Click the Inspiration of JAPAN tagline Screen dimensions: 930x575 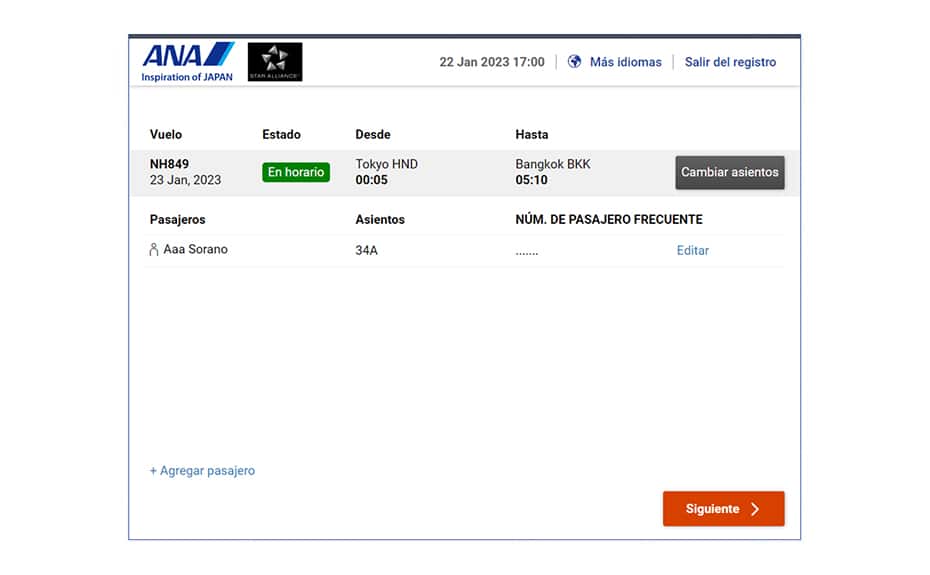tap(187, 77)
